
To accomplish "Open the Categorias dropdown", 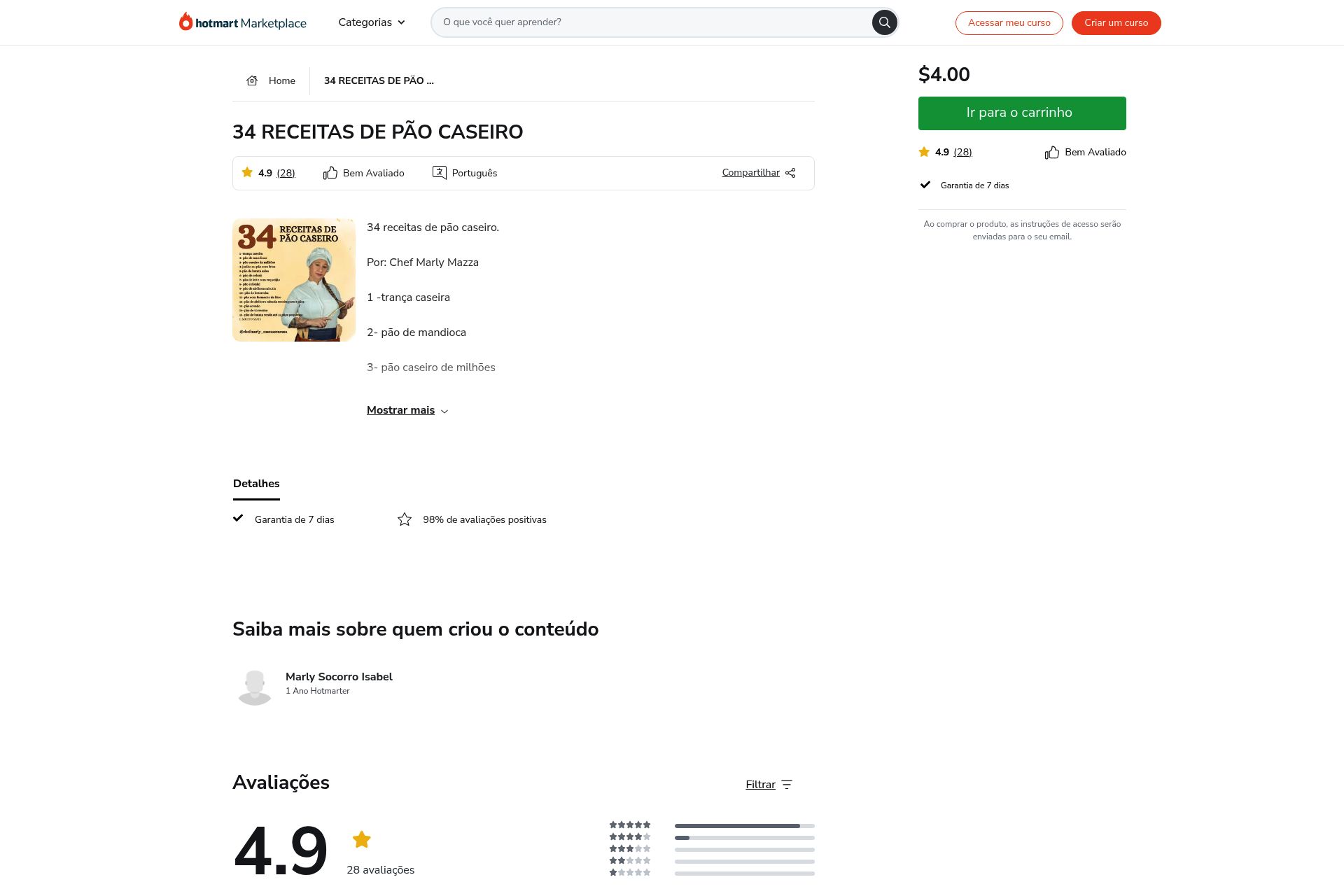I will pos(371,22).
